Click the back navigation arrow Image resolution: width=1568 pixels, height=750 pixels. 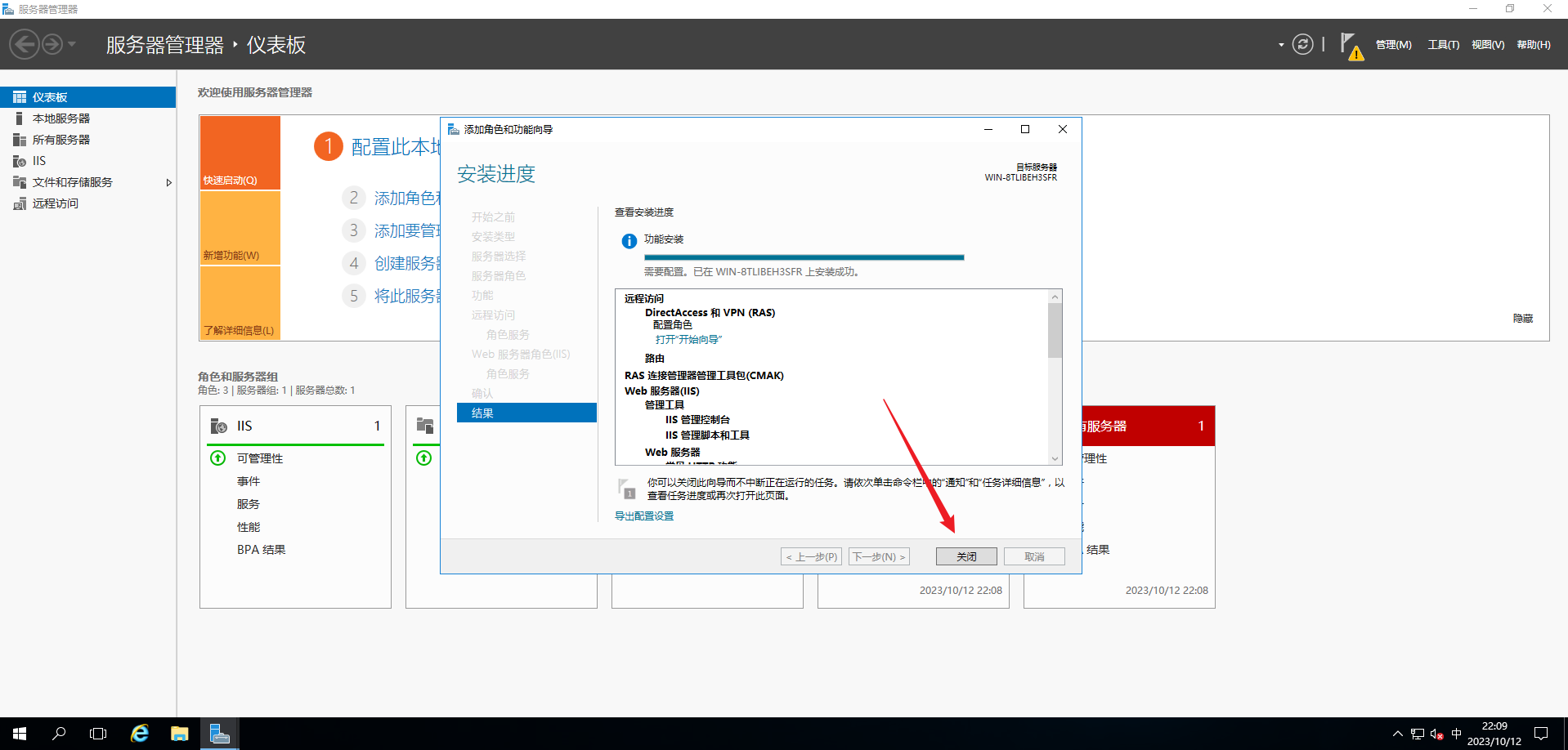[x=25, y=44]
